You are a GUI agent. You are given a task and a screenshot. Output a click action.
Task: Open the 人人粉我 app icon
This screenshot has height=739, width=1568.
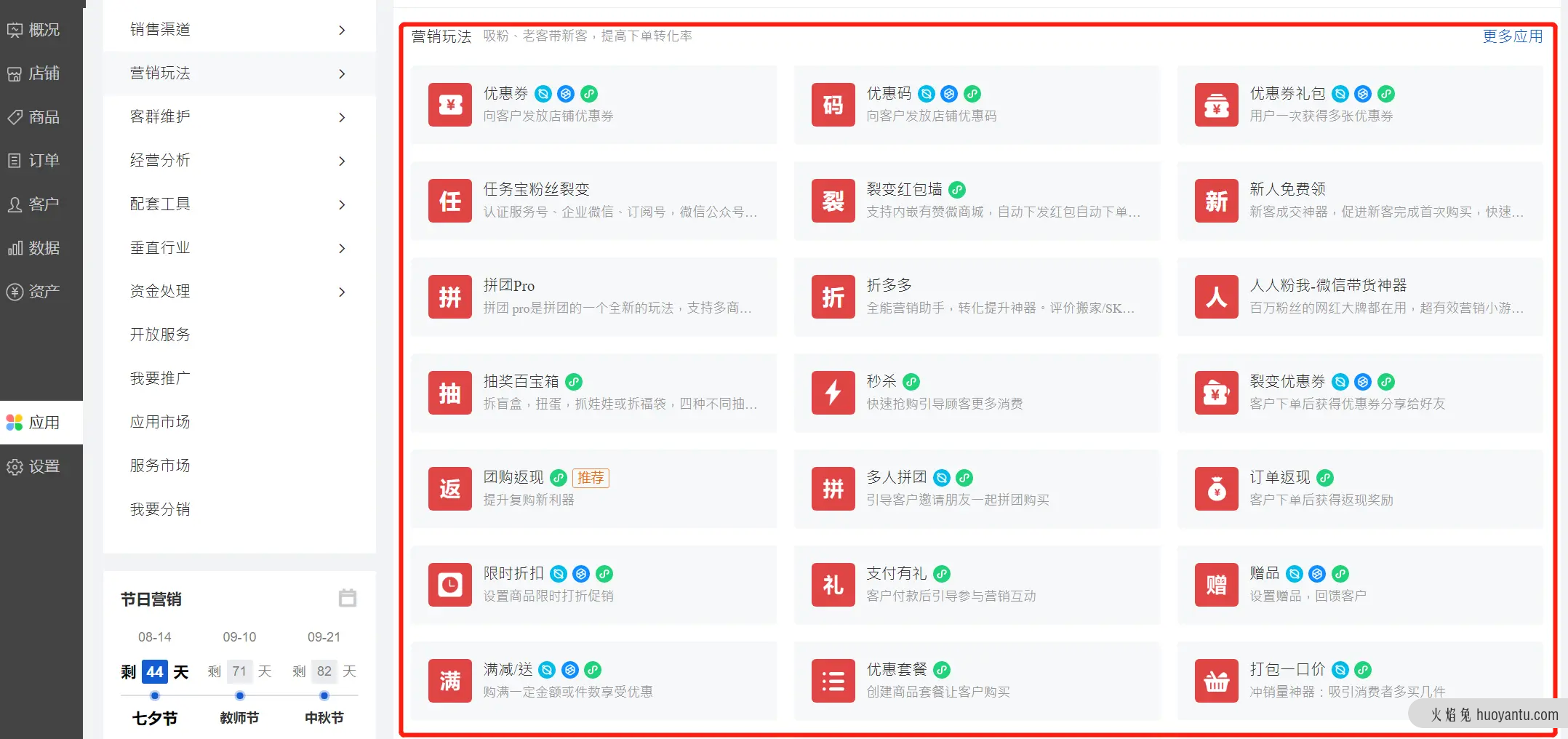[x=1216, y=297]
